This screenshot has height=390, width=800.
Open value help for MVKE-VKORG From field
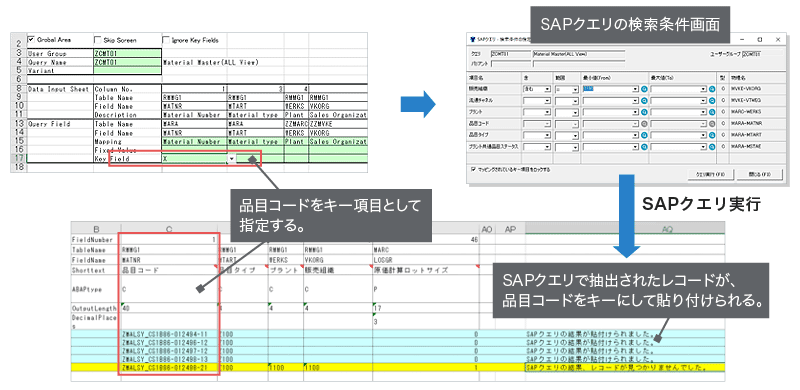(x=644, y=89)
